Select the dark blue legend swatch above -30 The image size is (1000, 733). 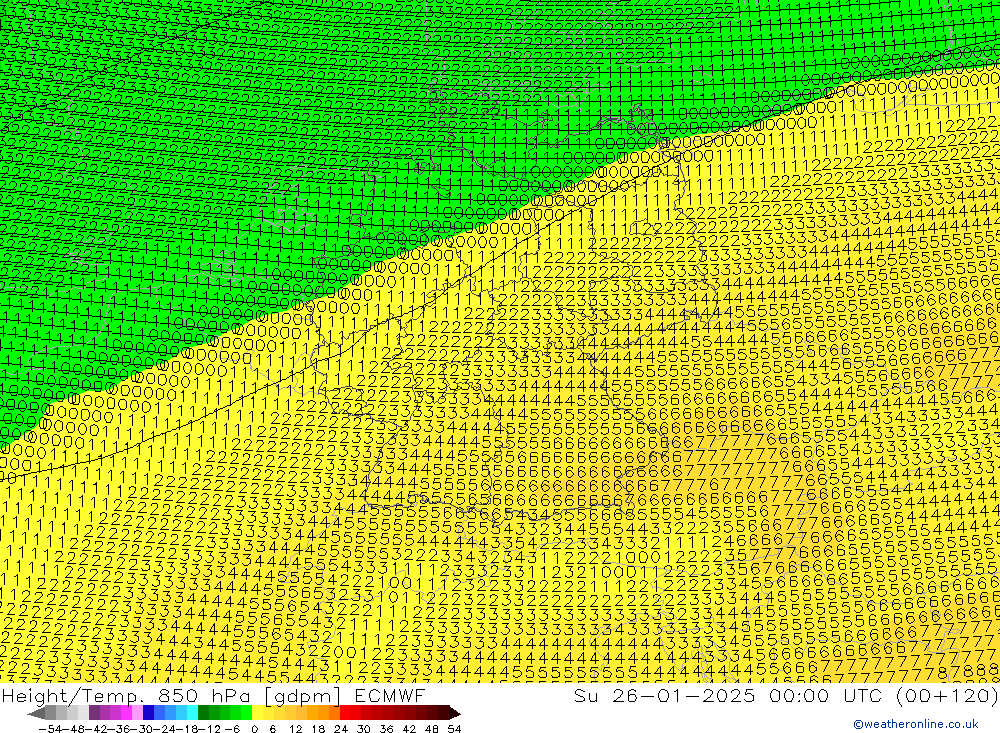click(148, 713)
